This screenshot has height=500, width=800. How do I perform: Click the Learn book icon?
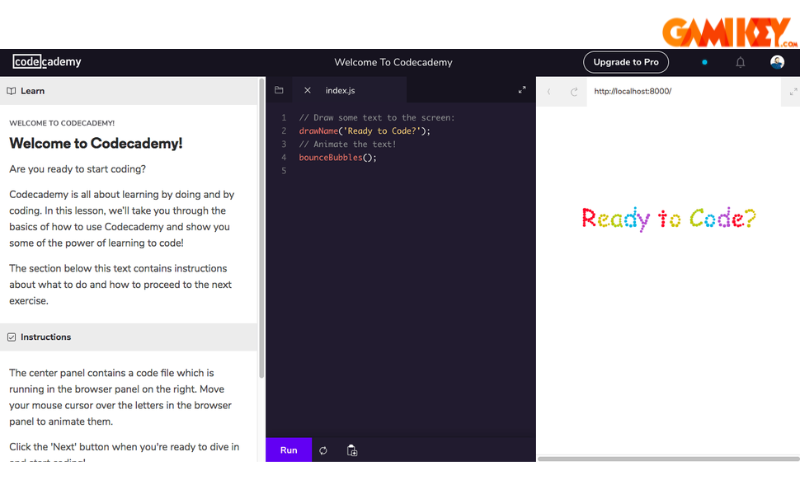coord(11,91)
